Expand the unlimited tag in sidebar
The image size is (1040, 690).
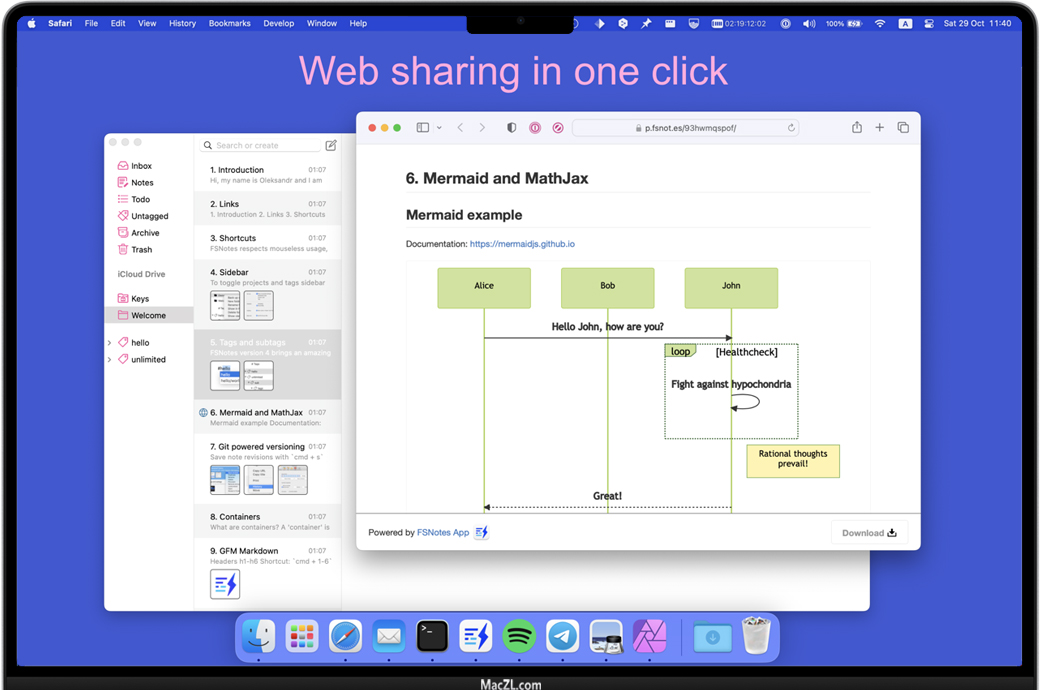coord(110,360)
